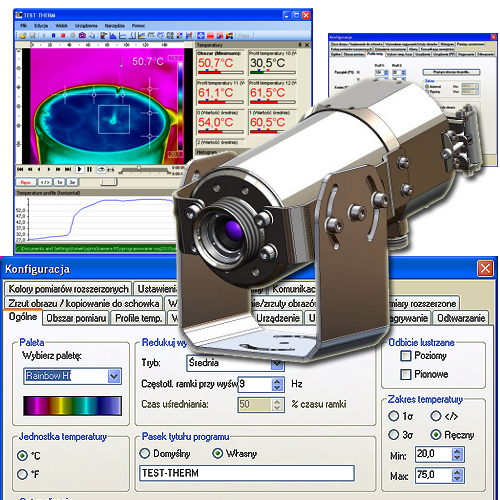Click the red stop recording icon

(63, 35)
